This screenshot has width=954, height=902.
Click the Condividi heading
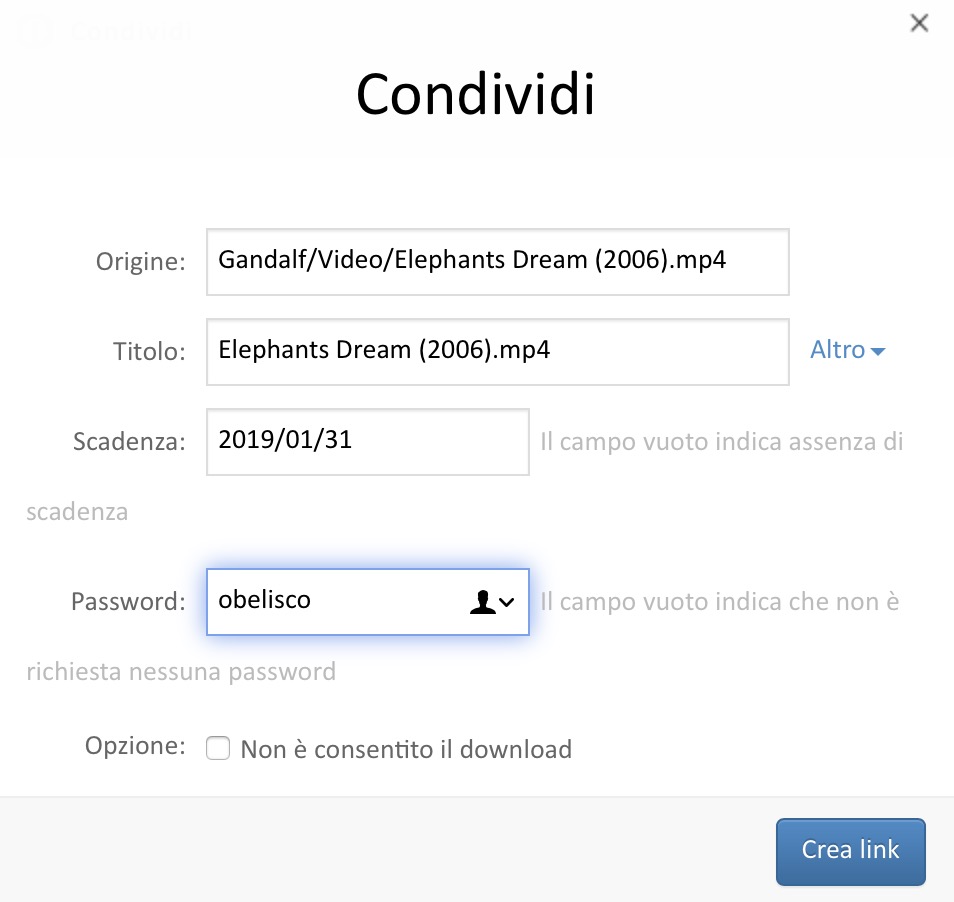click(476, 95)
